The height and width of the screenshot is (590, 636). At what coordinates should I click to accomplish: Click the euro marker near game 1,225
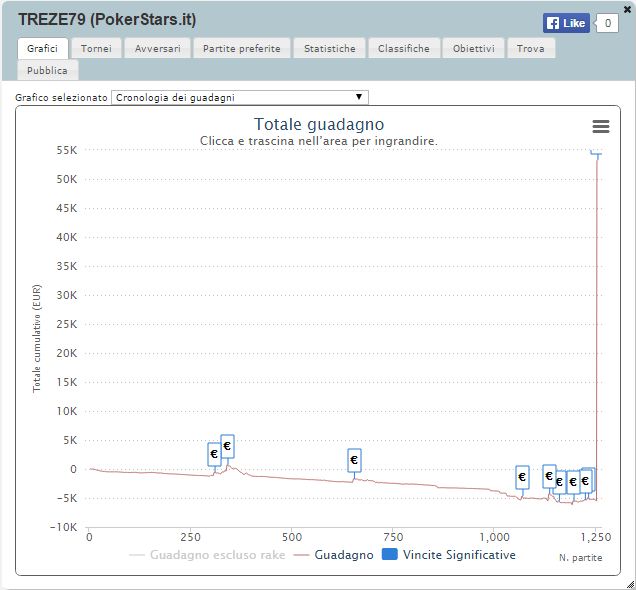(x=585, y=481)
